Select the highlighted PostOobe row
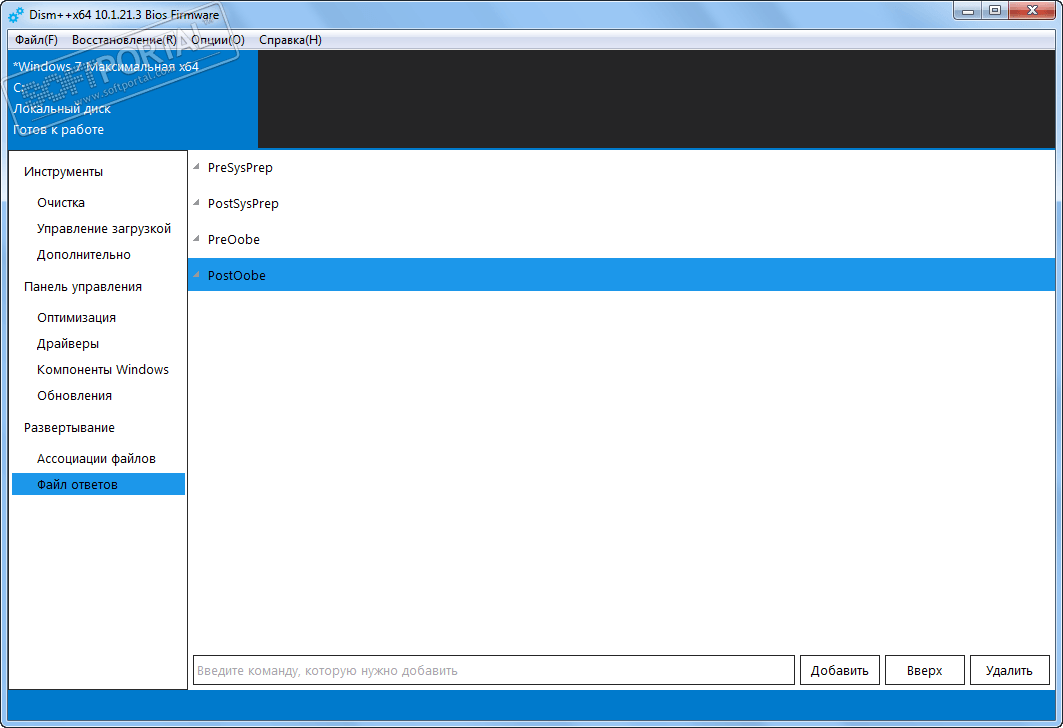Image resolution: width=1063 pixels, height=728 pixels. (x=621, y=275)
